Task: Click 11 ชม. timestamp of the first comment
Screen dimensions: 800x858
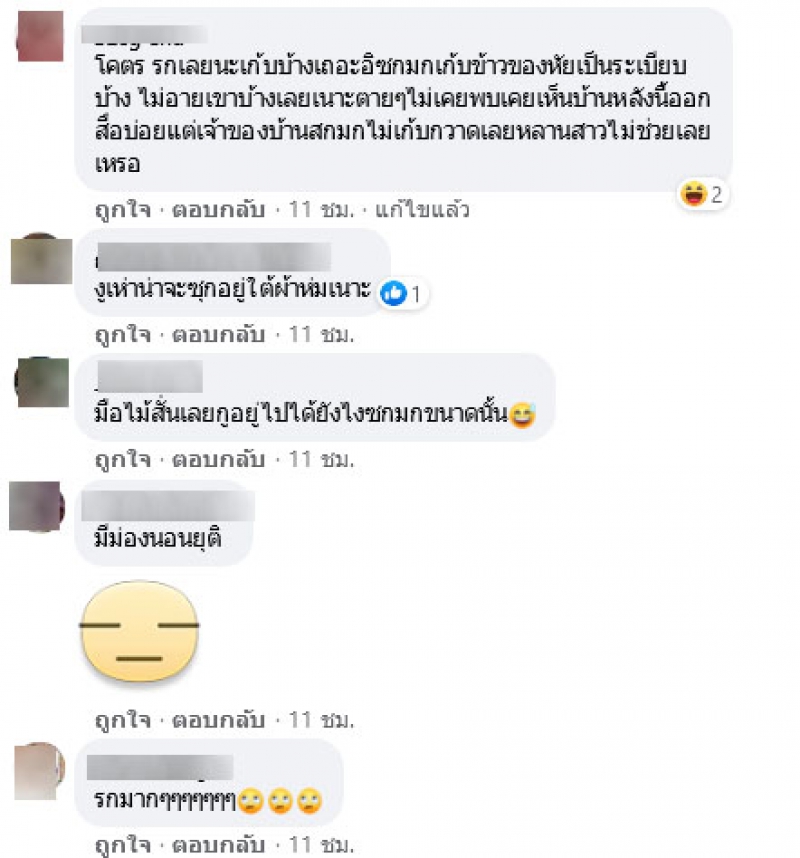Action: click(321, 210)
